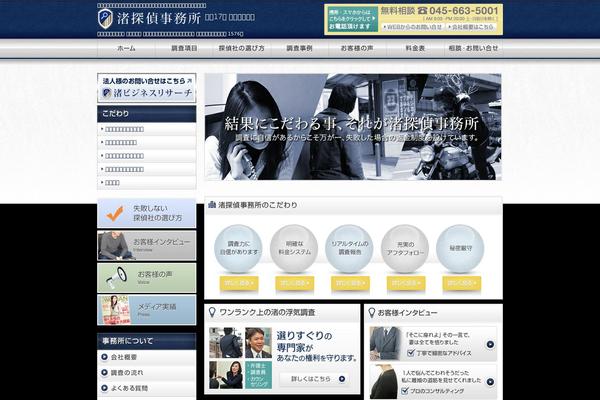This screenshot has width=600, height=400.
Task: Go to 探偵社の選び方 in the nav bar
Action: (x=242, y=48)
